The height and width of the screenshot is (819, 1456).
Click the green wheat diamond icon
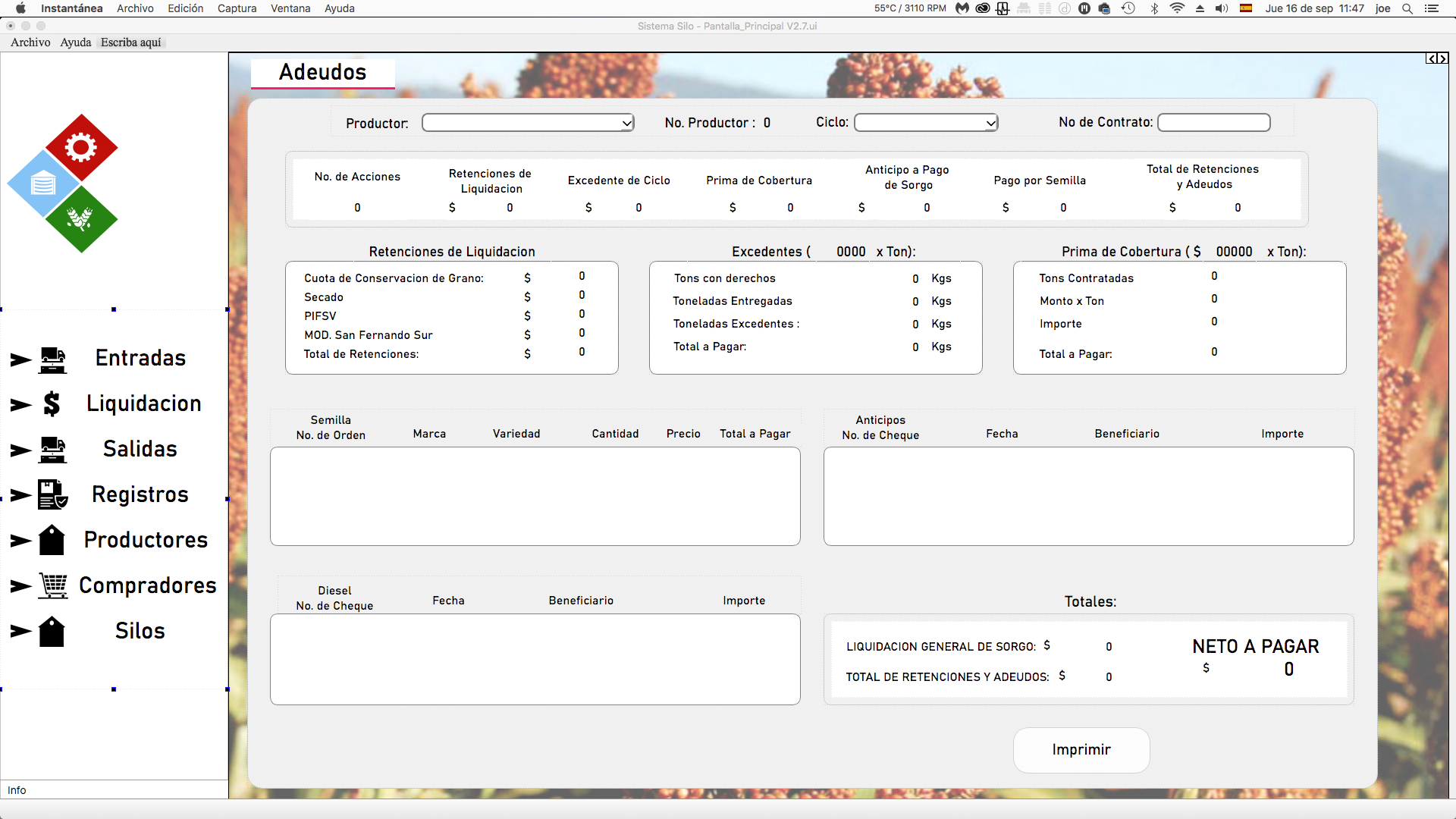[x=81, y=219]
